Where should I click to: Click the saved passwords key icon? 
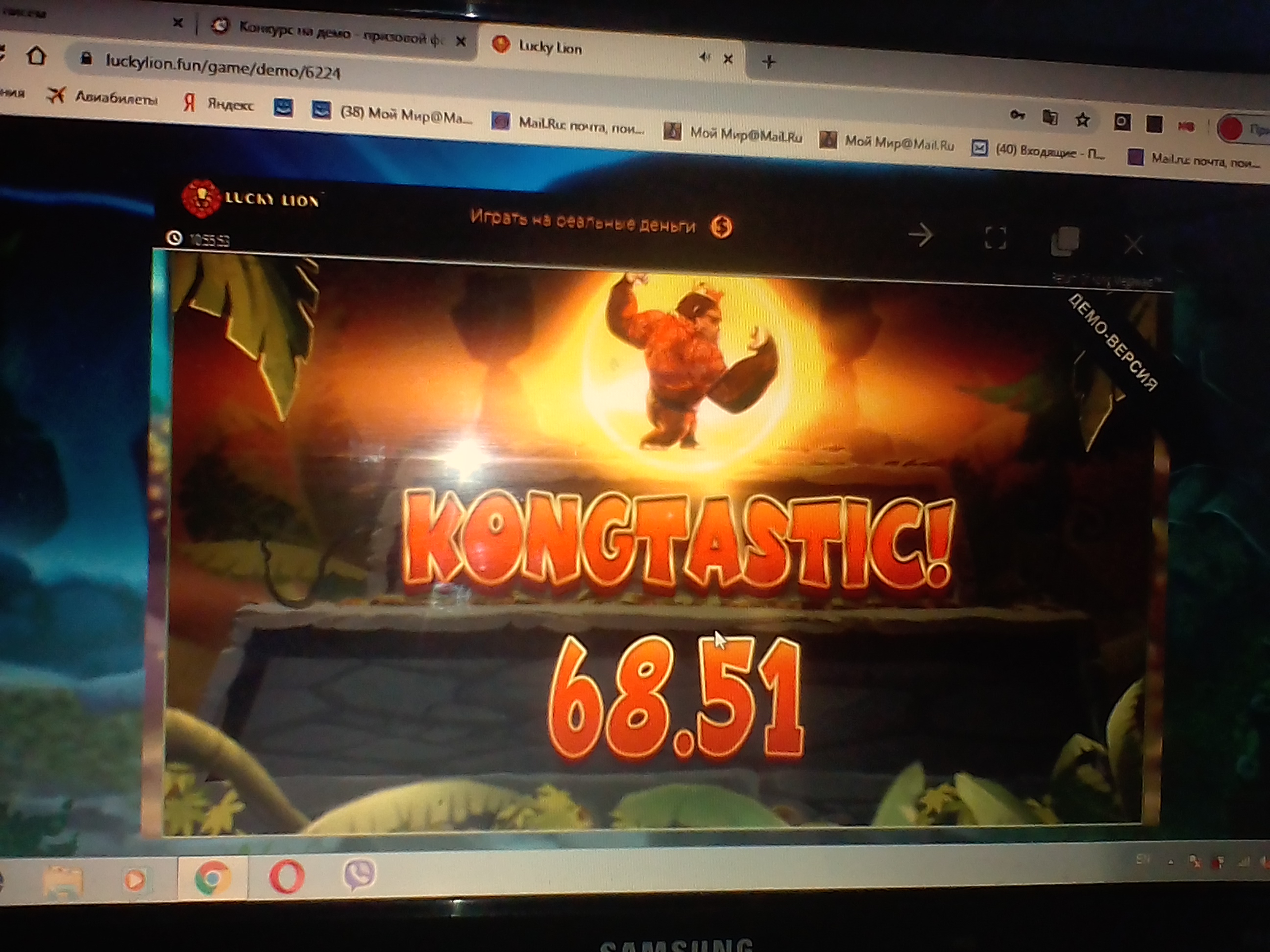(1017, 116)
